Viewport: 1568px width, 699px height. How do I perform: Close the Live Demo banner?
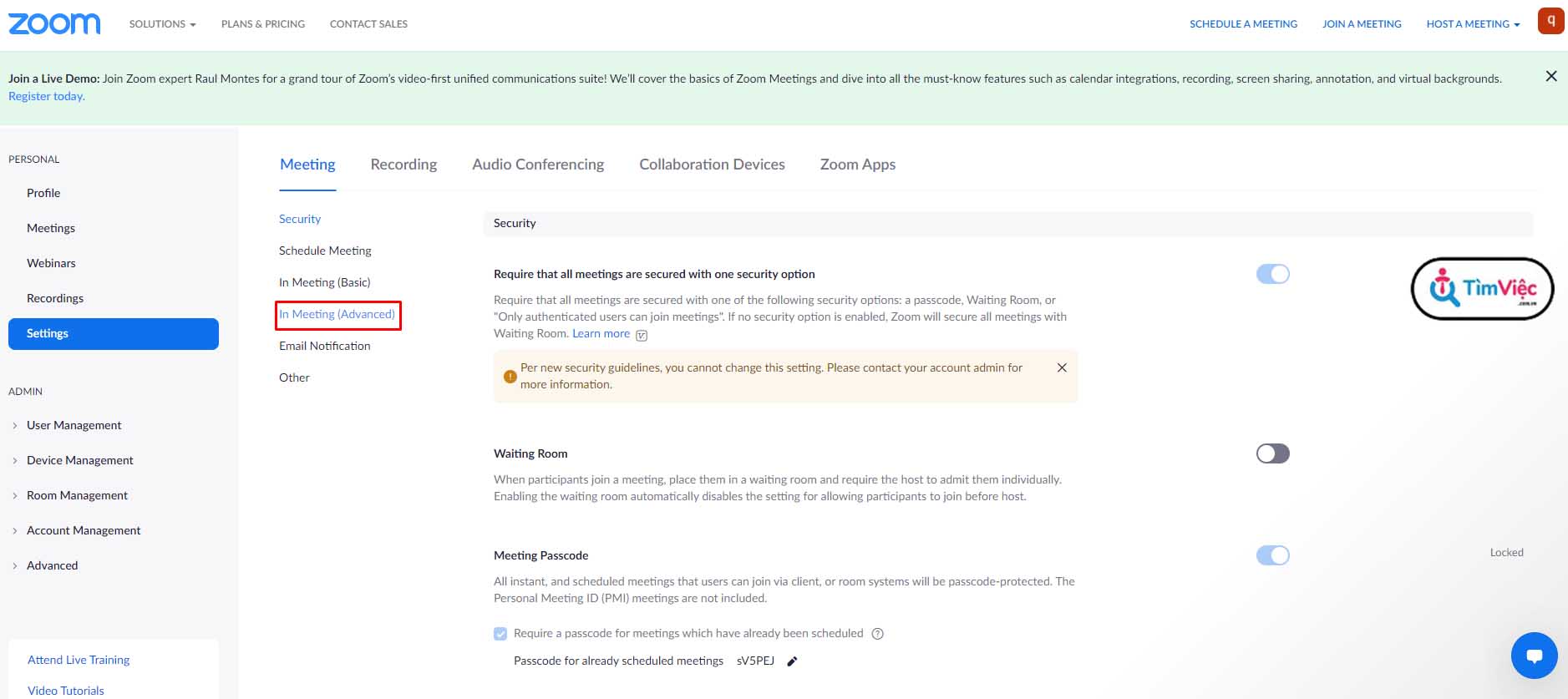[x=1551, y=76]
